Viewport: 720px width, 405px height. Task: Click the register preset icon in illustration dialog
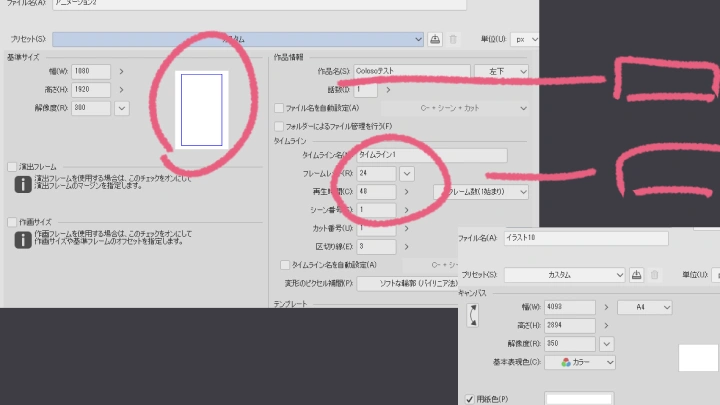[635, 274]
